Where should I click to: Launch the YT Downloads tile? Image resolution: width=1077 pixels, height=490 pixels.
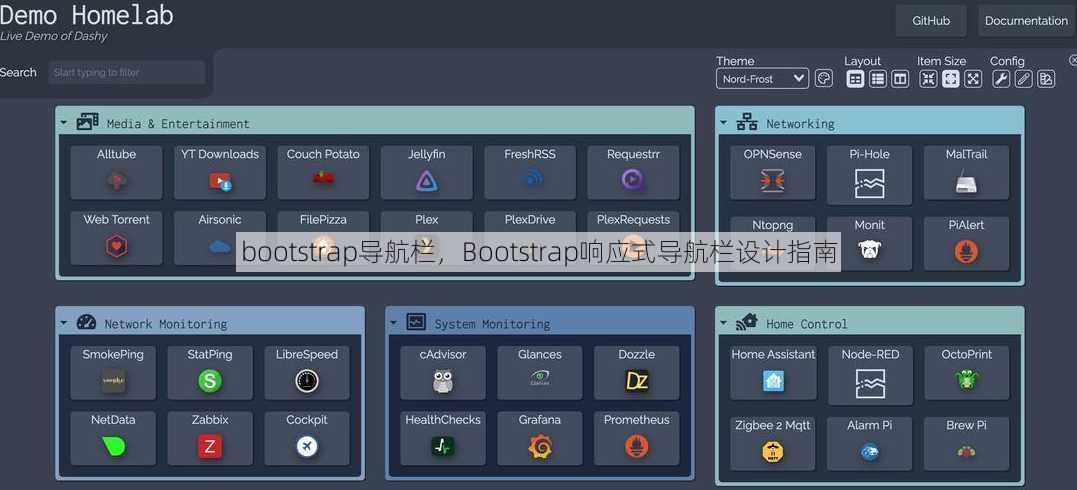(220, 172)
